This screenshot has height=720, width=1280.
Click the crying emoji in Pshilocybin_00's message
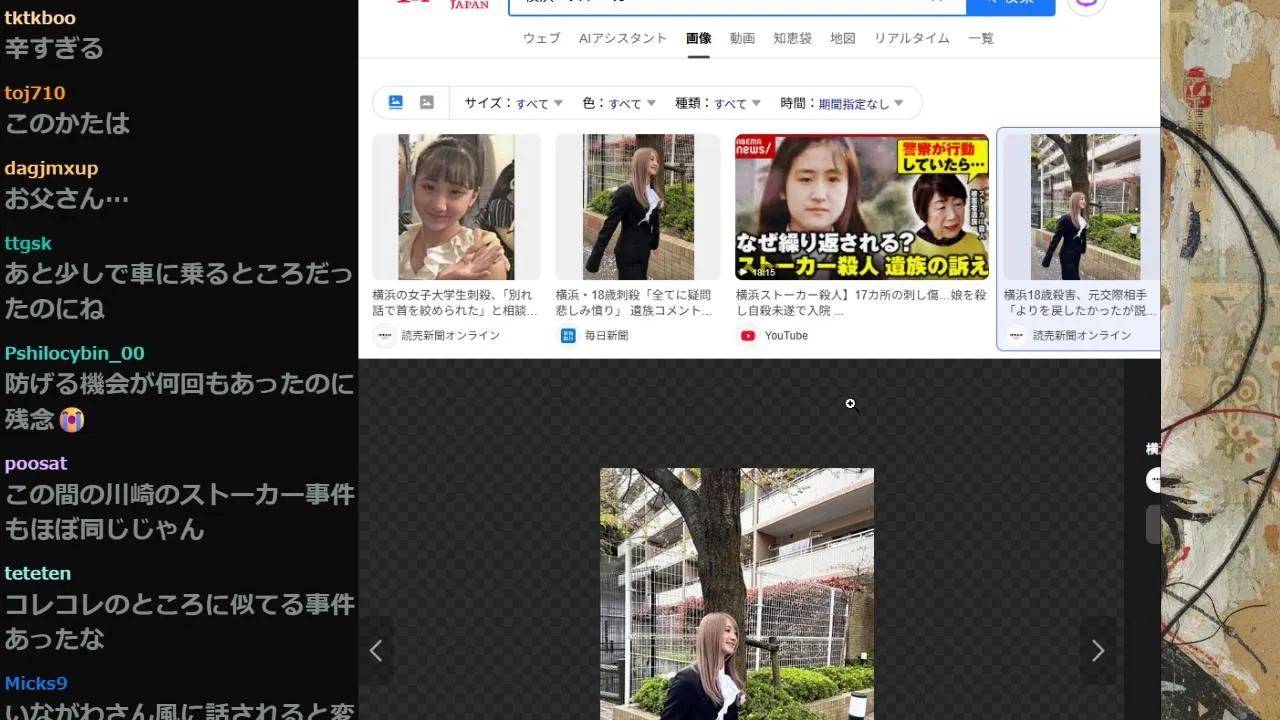tap(71, 419)
